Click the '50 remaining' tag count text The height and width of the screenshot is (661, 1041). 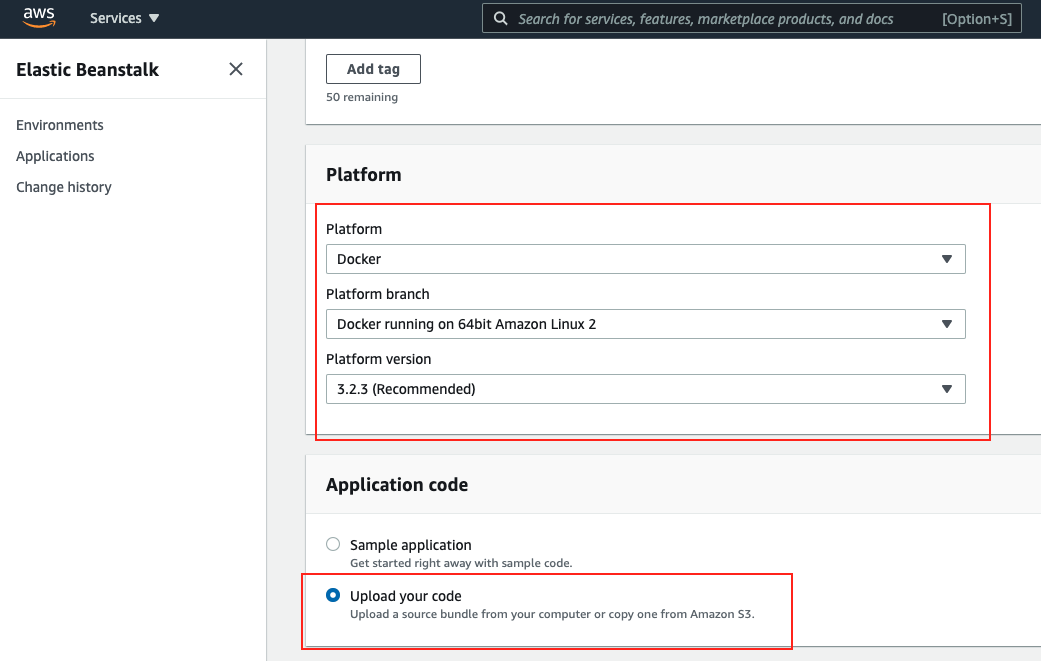coord(362,97)
